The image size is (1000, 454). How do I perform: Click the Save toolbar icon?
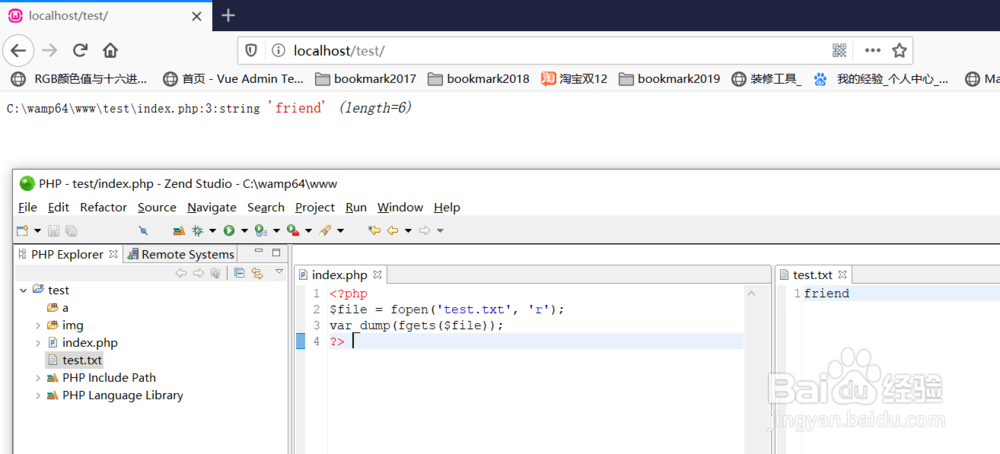(54, 230)
